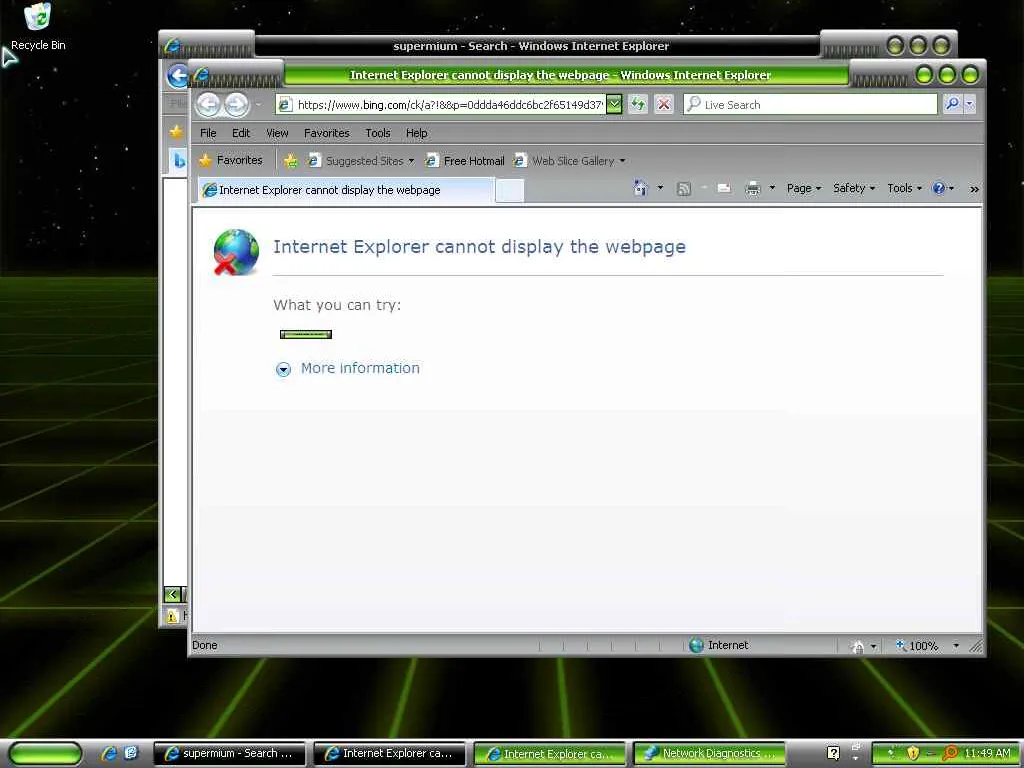Click into the Live Search box

coord(810,104)
